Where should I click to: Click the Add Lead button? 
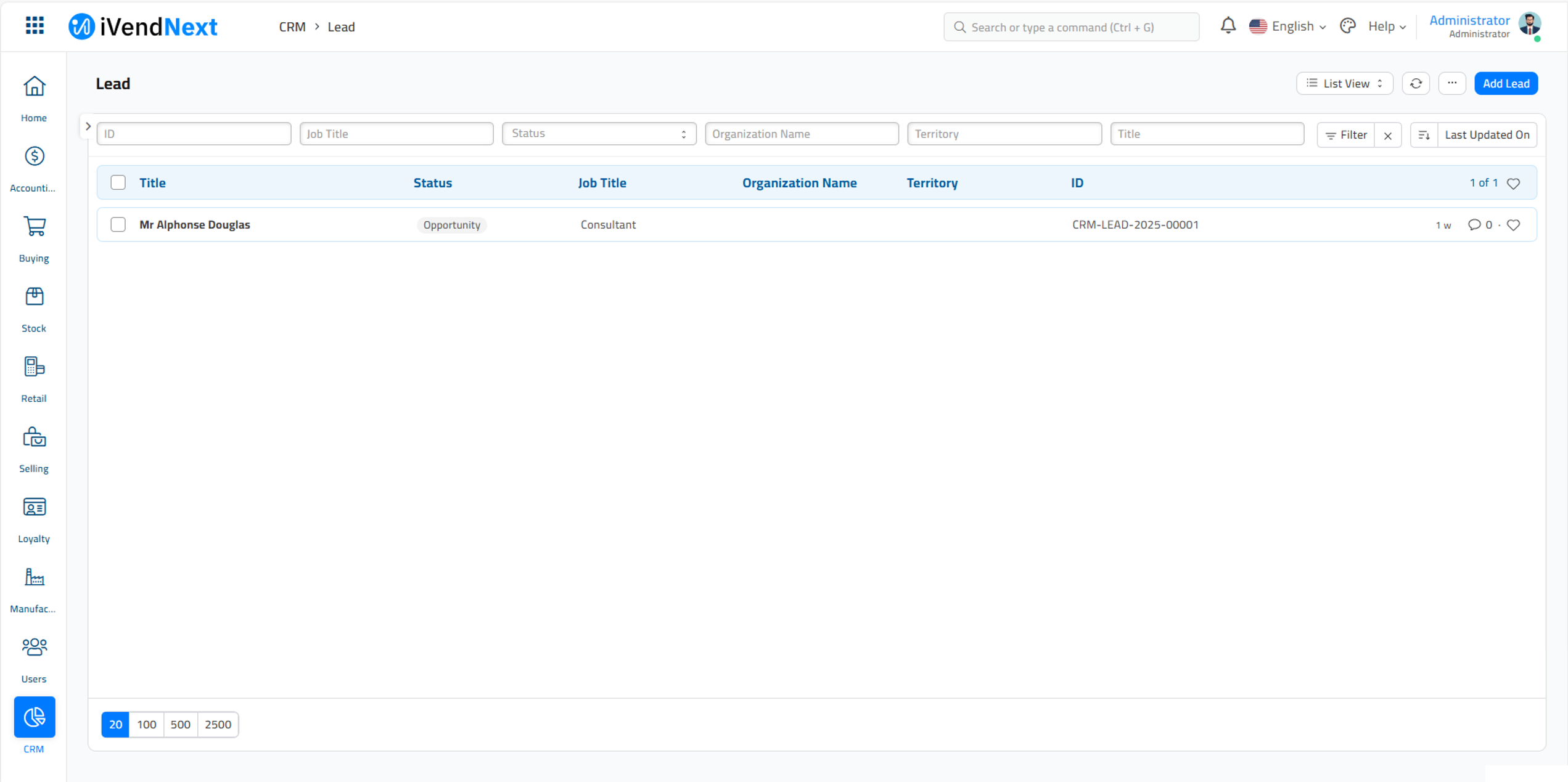(1505, 83)
